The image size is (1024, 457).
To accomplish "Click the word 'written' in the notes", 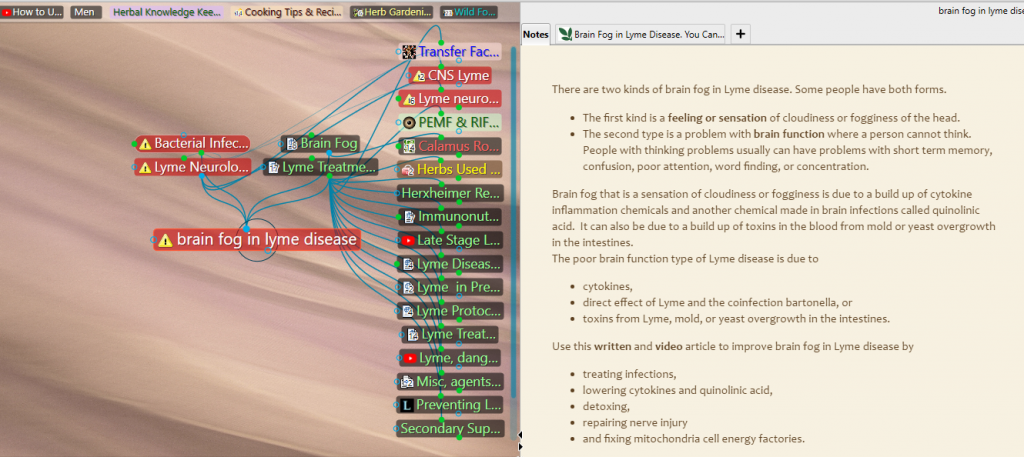I will click(613, 347).
